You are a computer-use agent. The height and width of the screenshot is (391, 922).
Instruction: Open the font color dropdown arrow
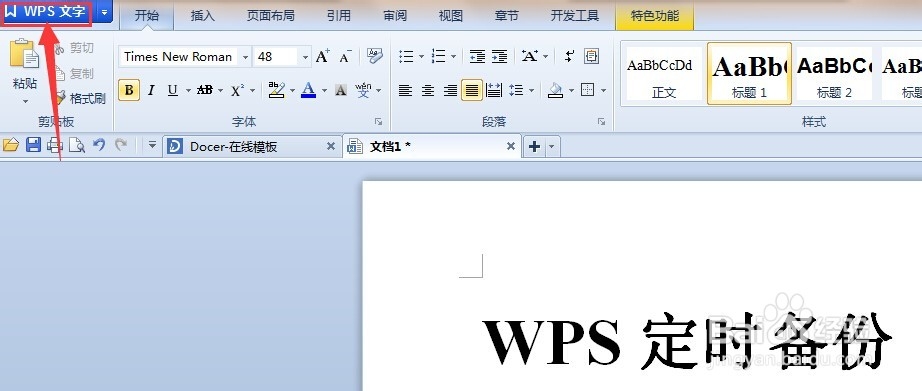click(324, 91)
